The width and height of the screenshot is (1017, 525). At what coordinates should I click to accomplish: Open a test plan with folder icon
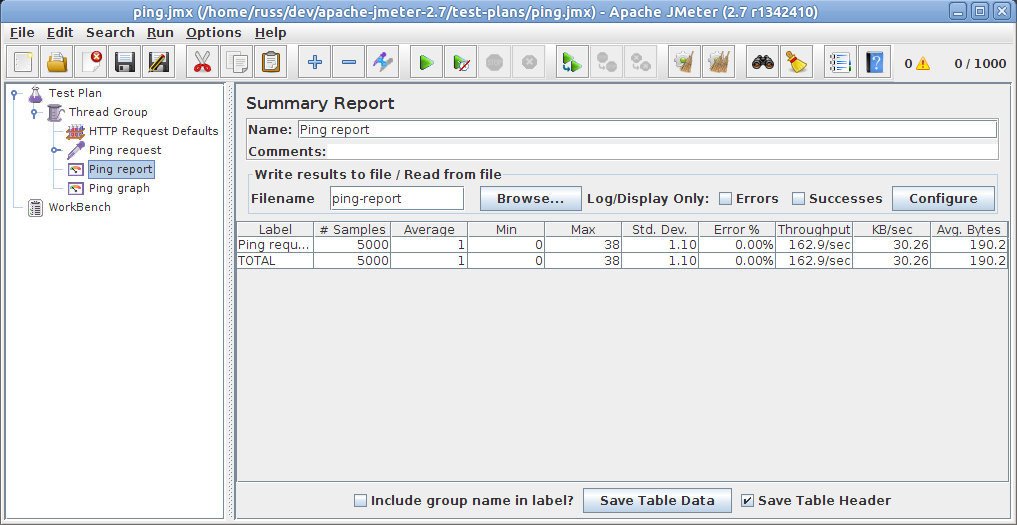click(56, 62)
